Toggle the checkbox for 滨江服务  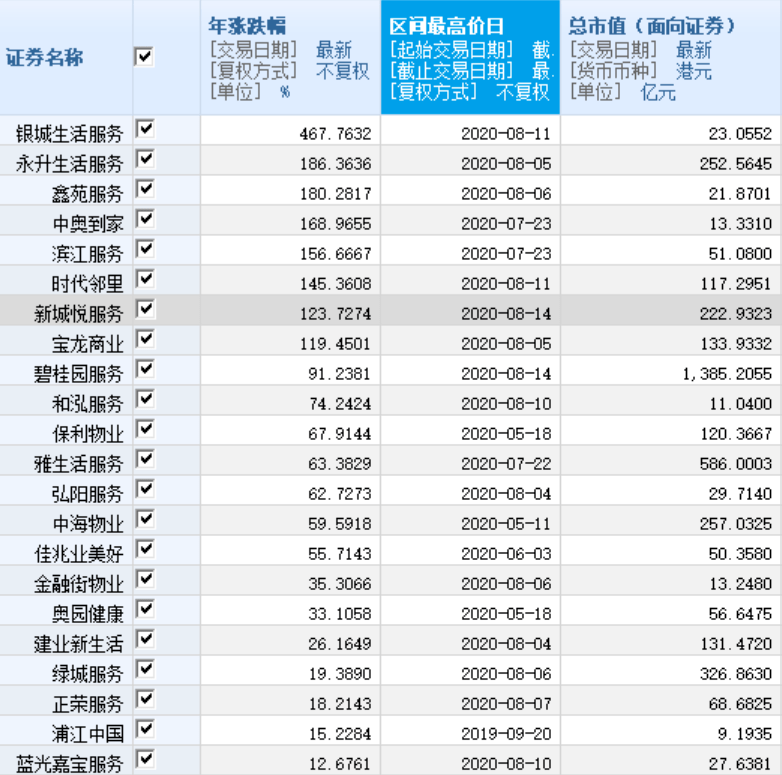click(x=145, y=249)
